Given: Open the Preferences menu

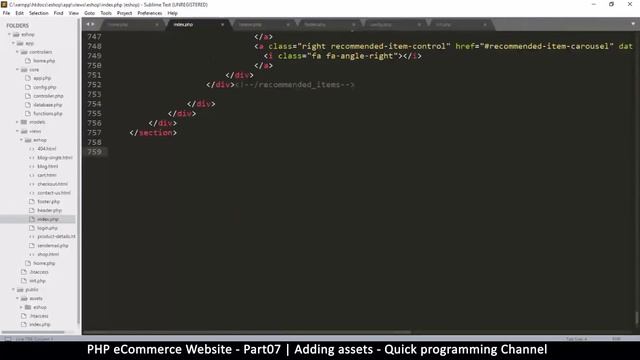Looking at the screenshot, I should click(149, 13).
